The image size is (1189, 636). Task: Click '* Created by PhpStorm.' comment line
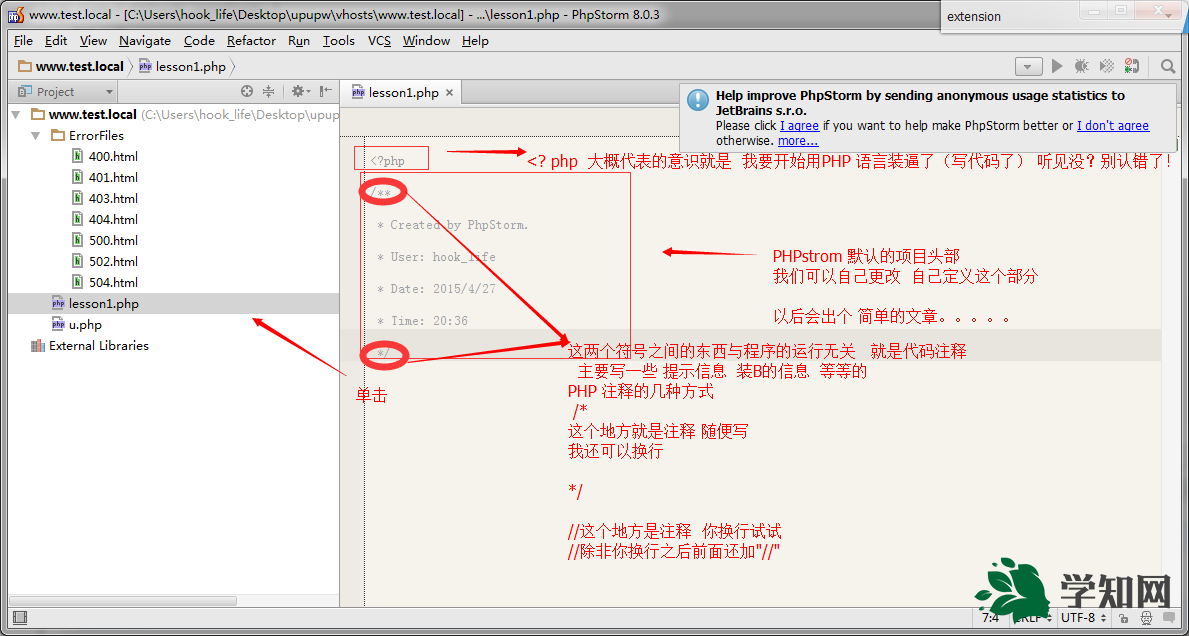click(452, 225)
